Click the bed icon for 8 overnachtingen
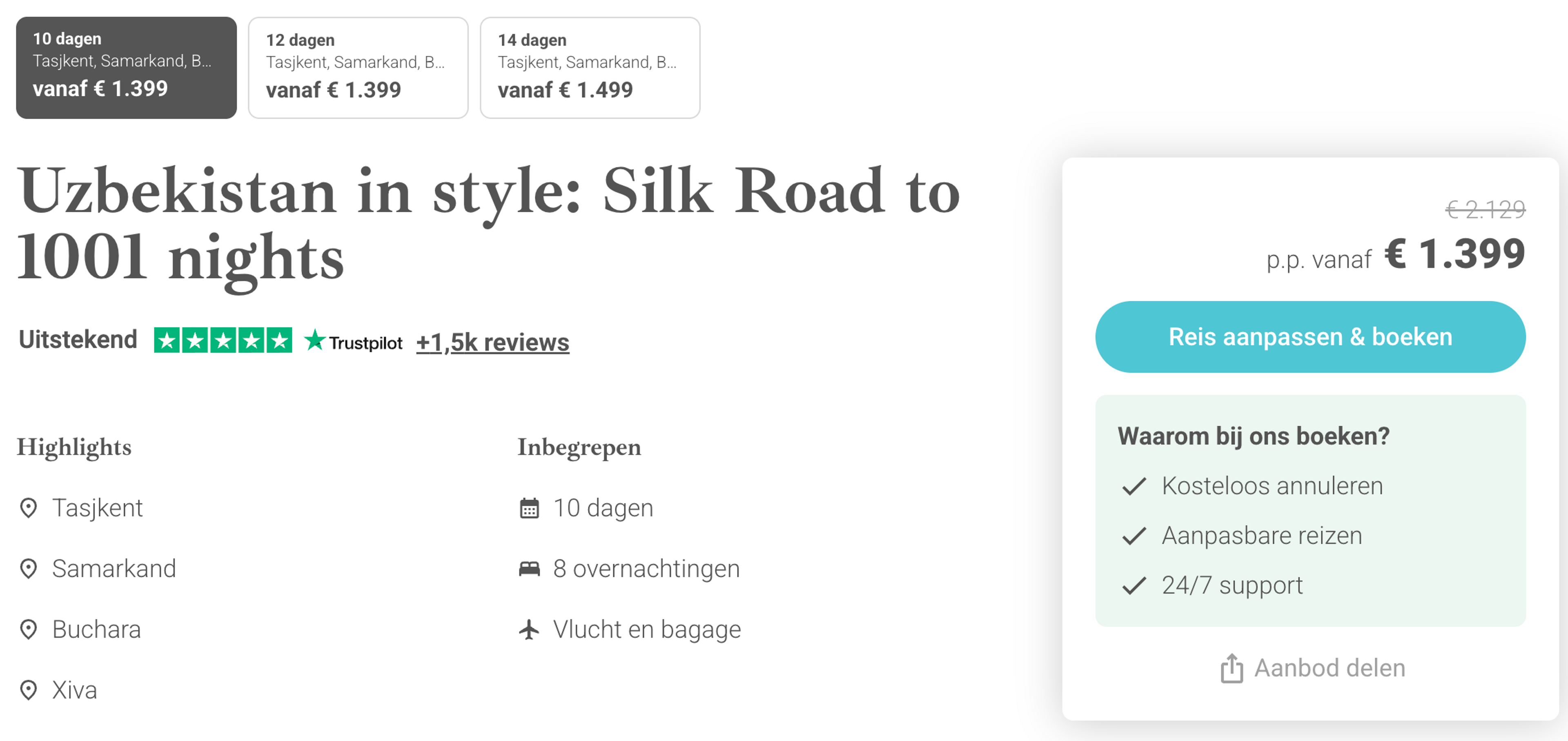1568x741 pixels. [529, 569]
